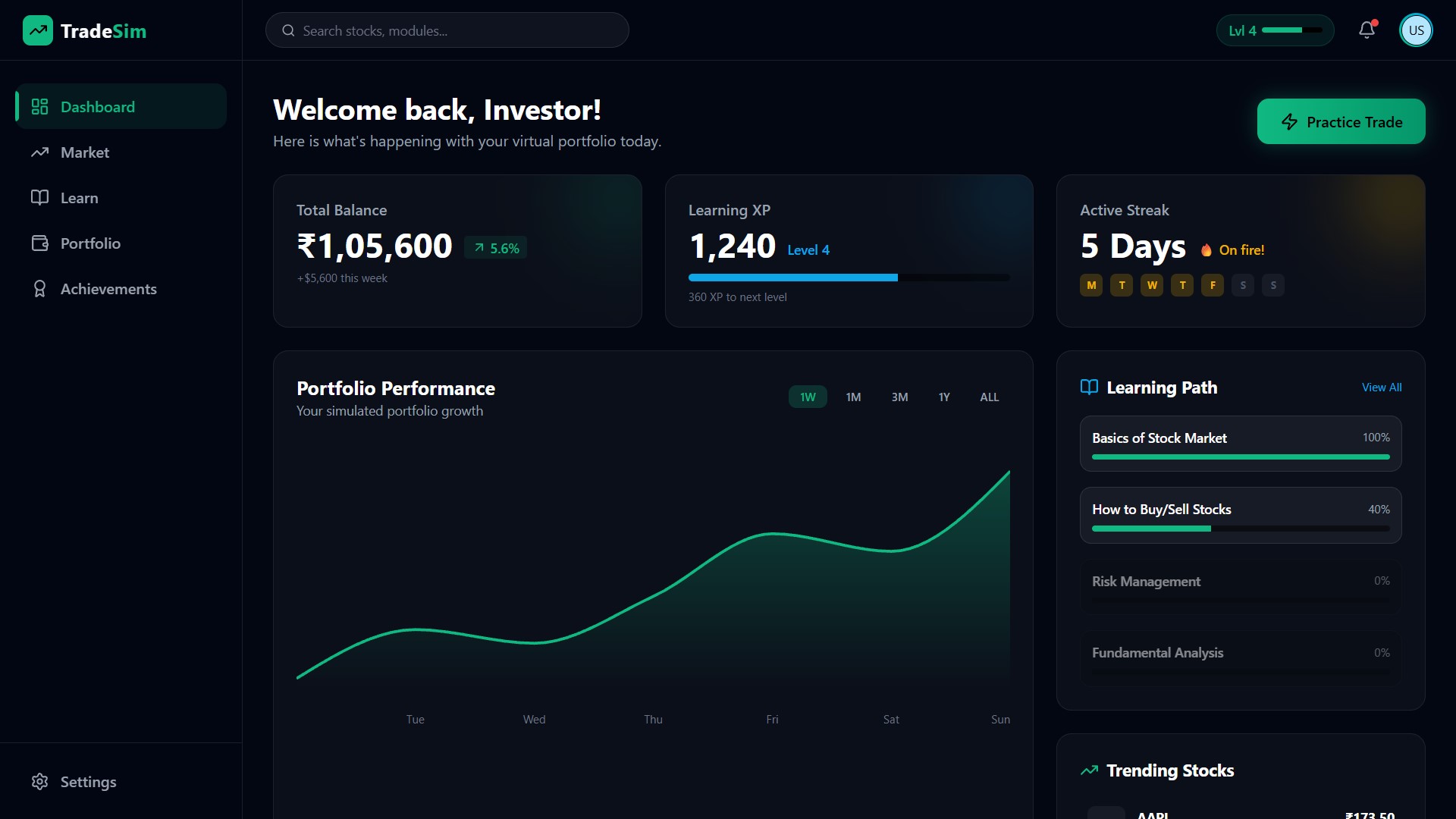Click '+$5,600 this week' text
The height and width of the screenshot is (819, 1456).
coord(342,278)
